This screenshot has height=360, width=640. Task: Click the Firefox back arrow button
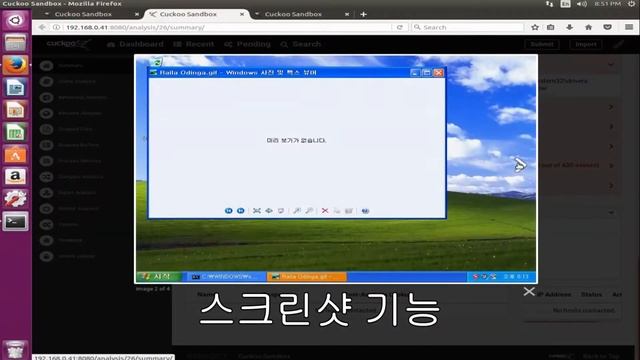click(42, 27)
